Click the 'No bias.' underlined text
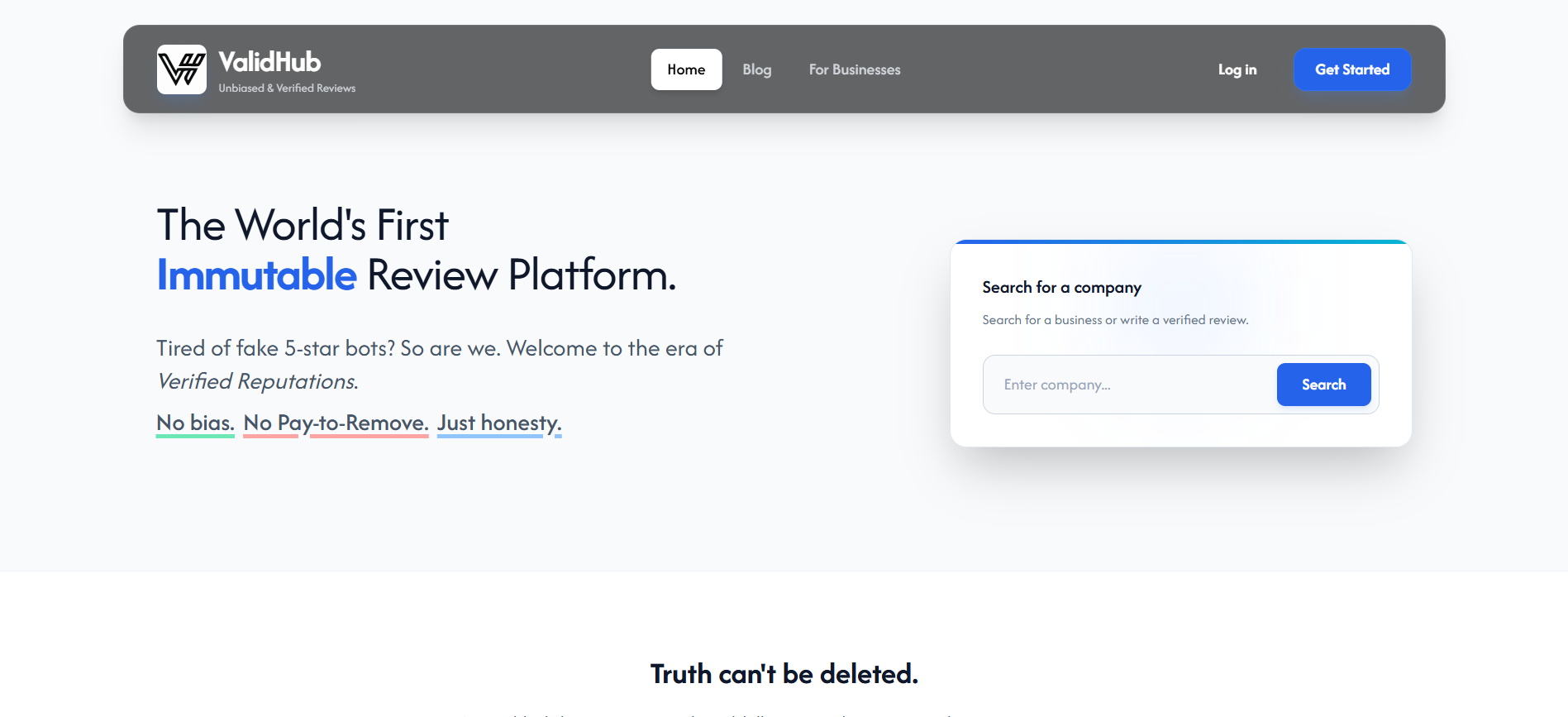Screen dimensions: 1568x717 195,423
